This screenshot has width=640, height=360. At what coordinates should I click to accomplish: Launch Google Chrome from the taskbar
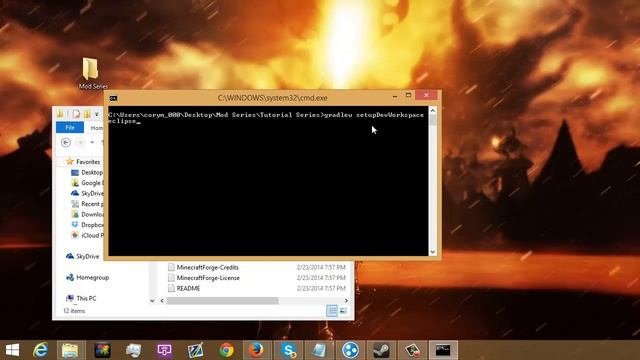pos(226,350)
